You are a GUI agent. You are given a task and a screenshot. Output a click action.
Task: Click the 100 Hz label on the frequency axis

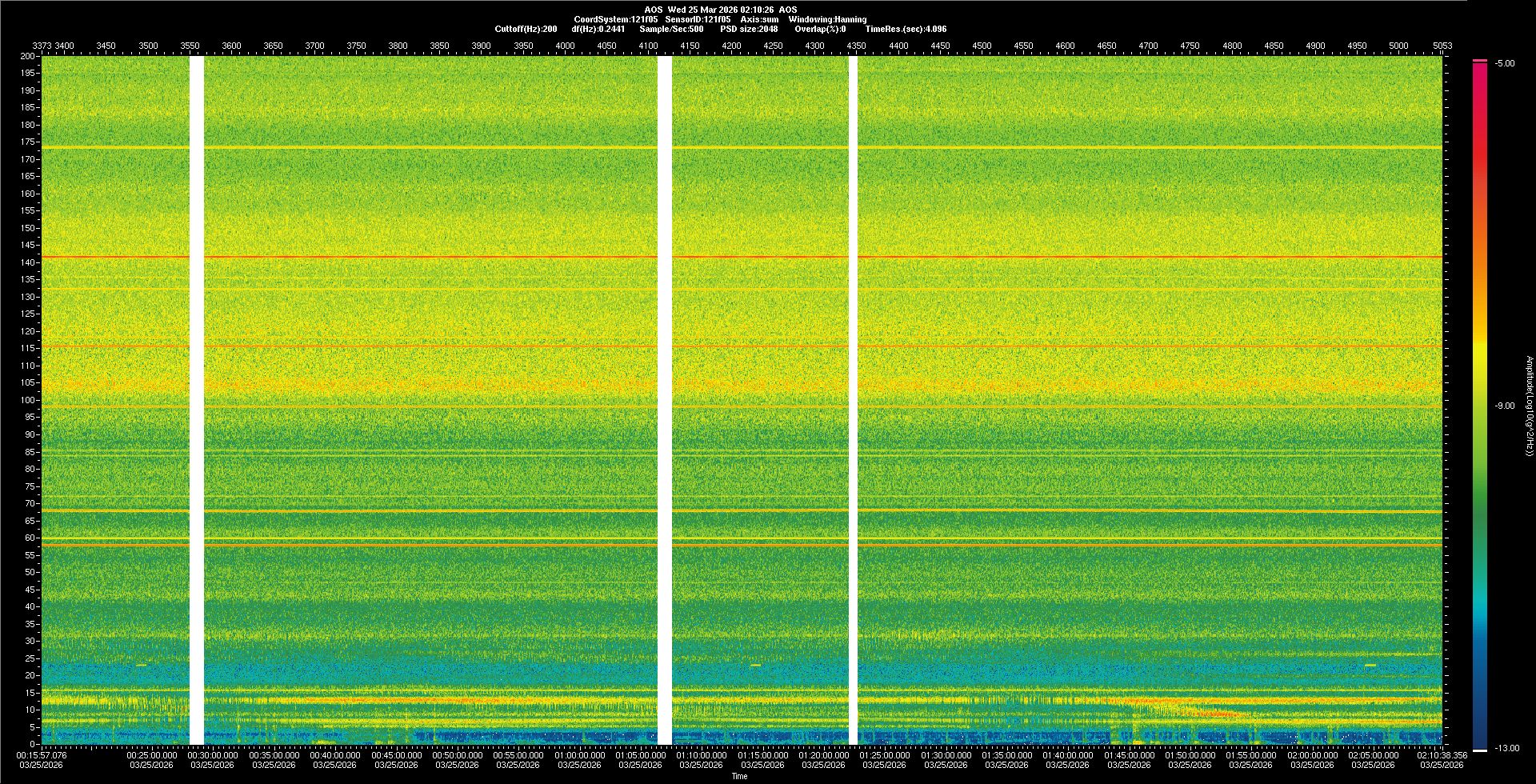(x=27, y=400)
